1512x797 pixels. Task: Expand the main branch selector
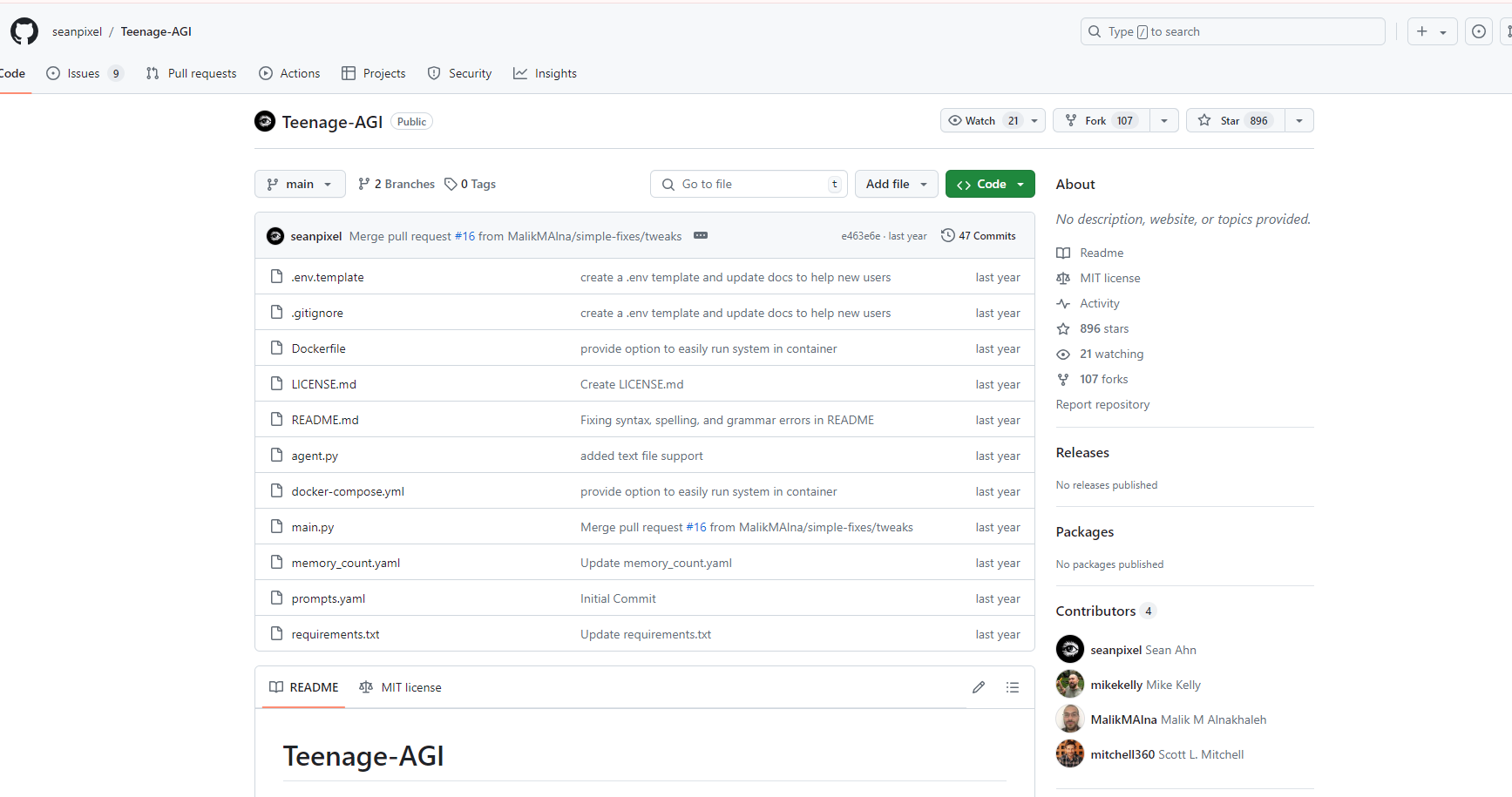(x=300, y=184)
